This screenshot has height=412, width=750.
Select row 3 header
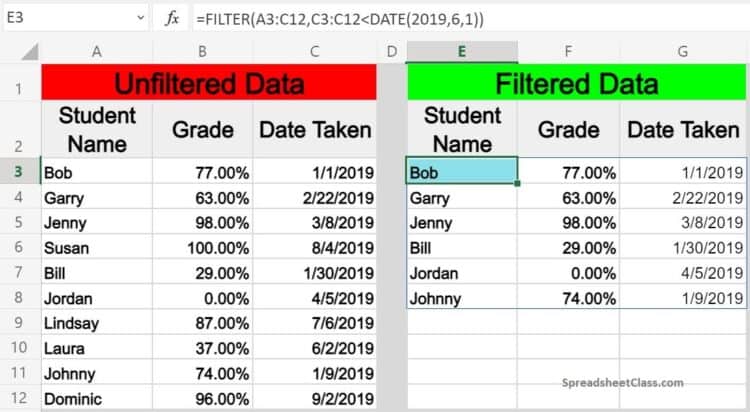19,171
